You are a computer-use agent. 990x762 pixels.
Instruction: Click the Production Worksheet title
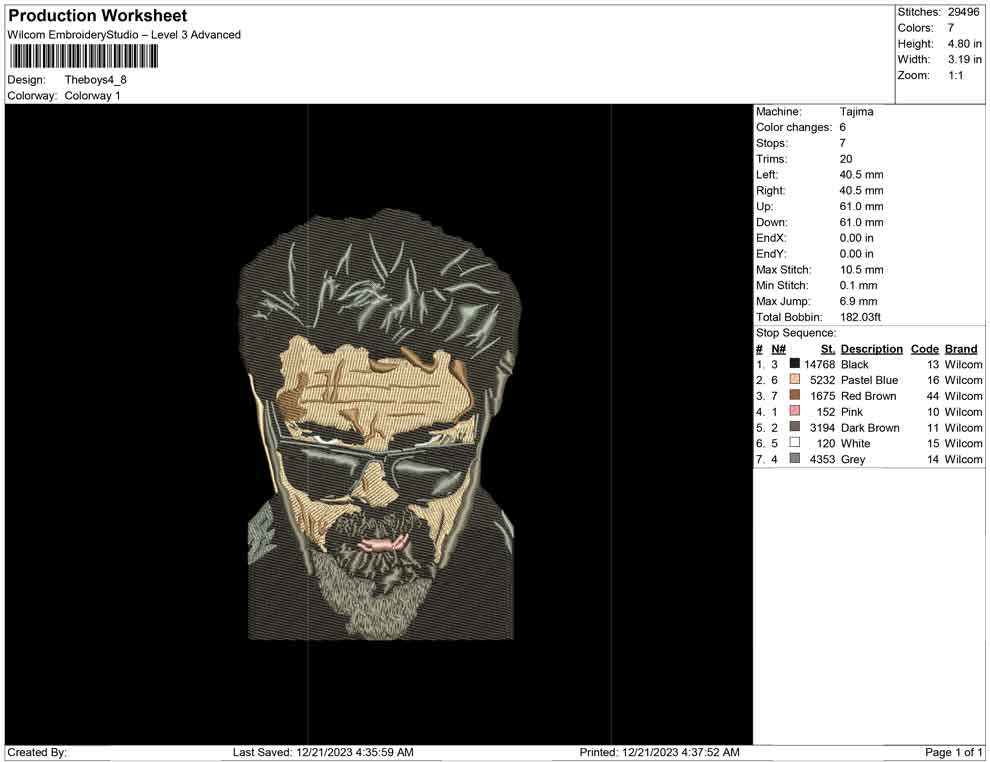[98, 16]
